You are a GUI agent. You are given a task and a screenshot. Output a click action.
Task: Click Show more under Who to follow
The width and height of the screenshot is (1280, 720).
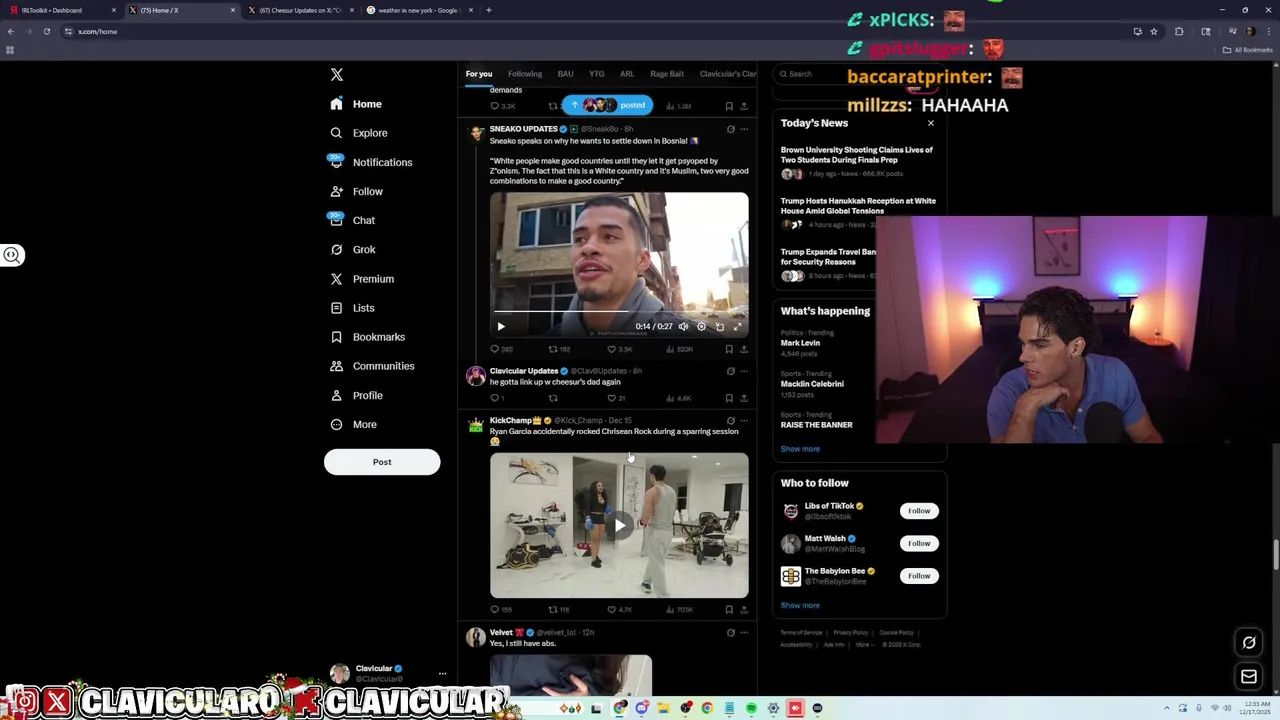tap(800, 606)
